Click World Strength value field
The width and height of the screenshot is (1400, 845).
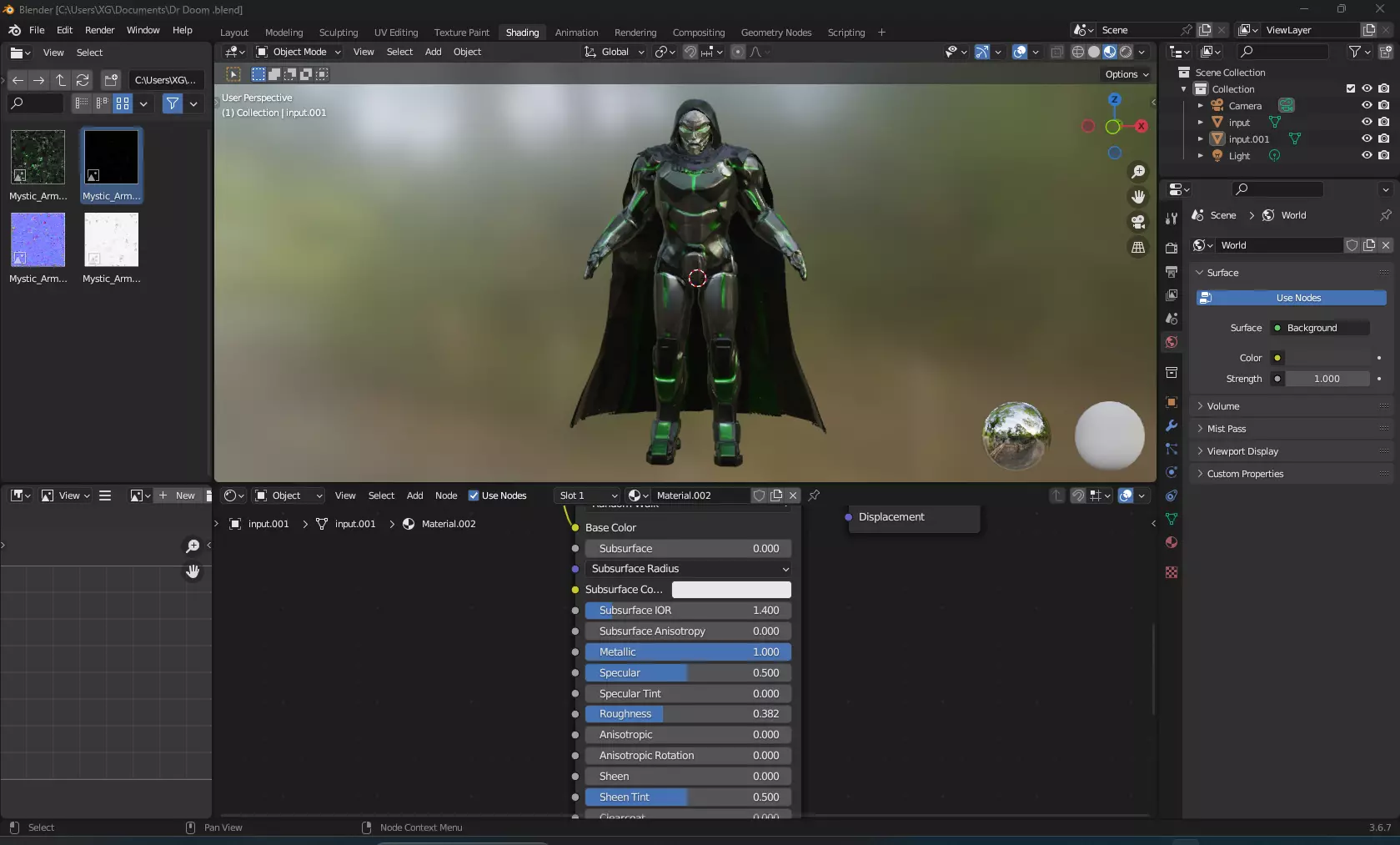(x=1327, y=379)
